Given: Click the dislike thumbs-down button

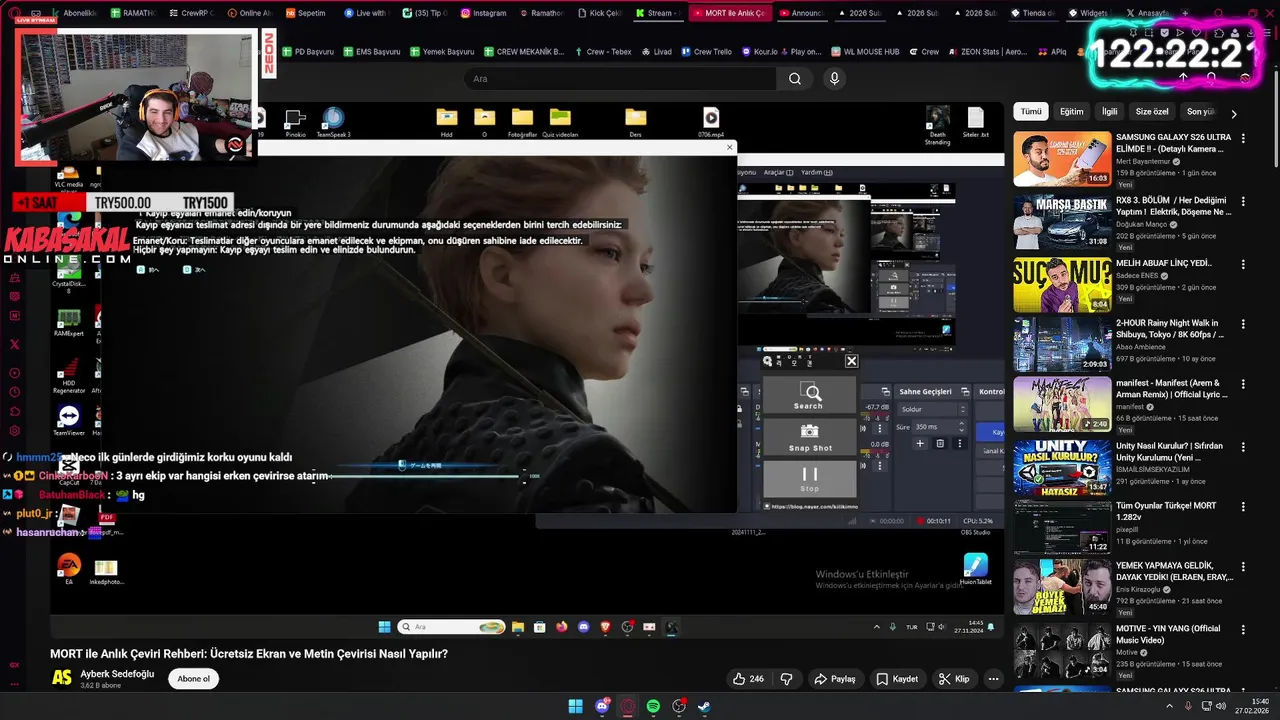Looking at the screenshot, I should point(786,679).
